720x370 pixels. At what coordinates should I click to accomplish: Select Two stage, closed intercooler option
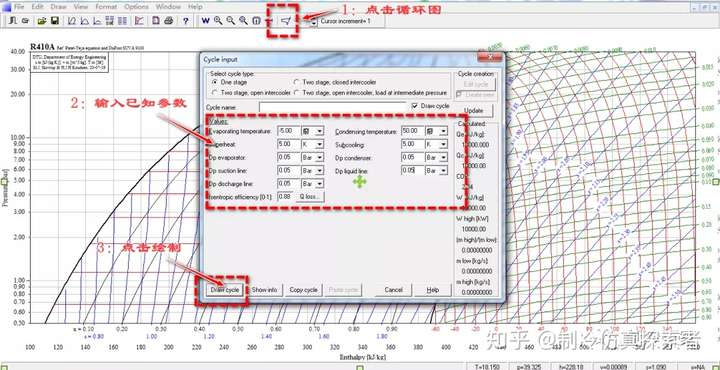(297, 82)
